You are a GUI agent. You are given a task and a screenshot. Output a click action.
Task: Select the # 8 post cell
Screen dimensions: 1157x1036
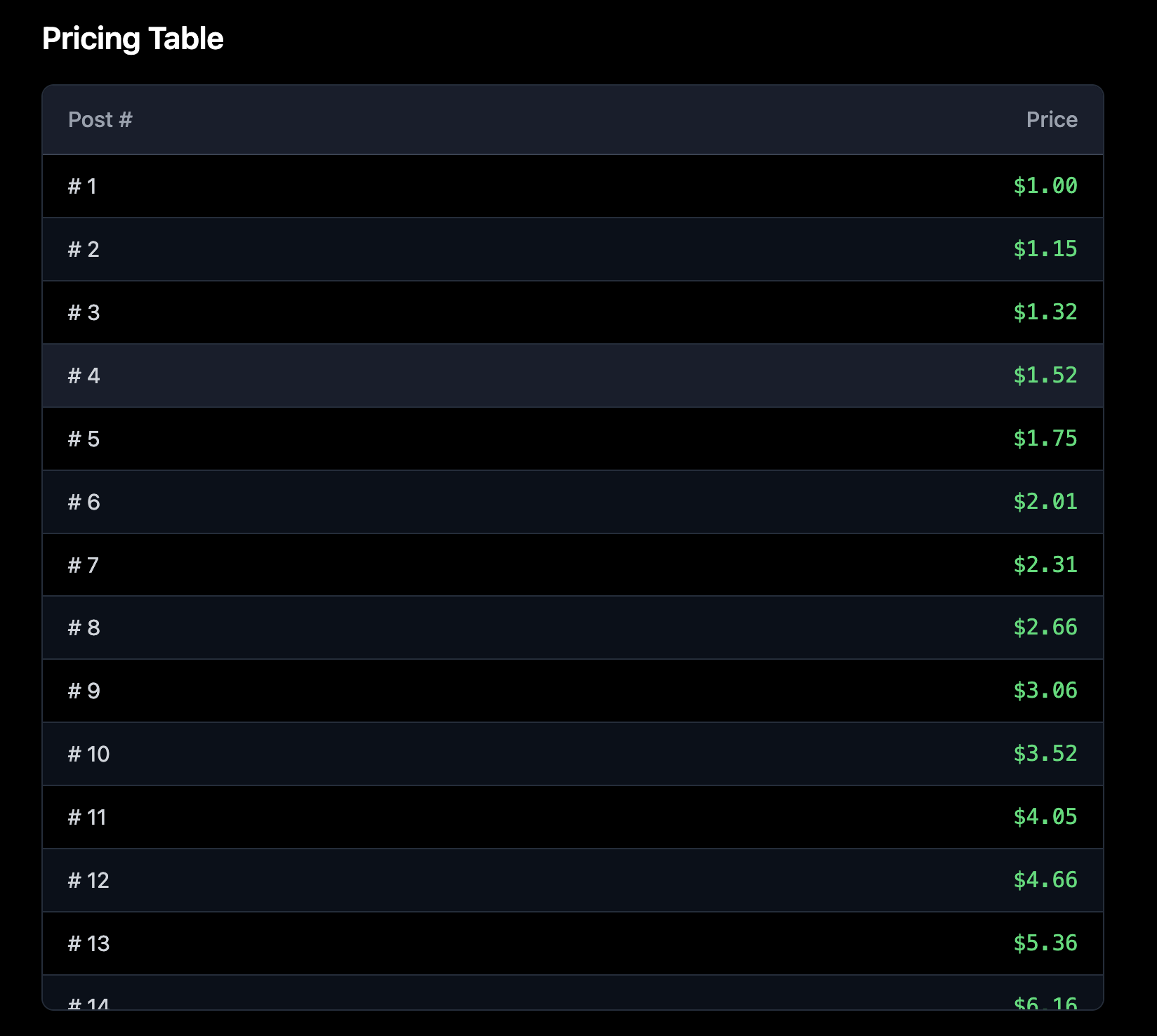click(84, 627)
